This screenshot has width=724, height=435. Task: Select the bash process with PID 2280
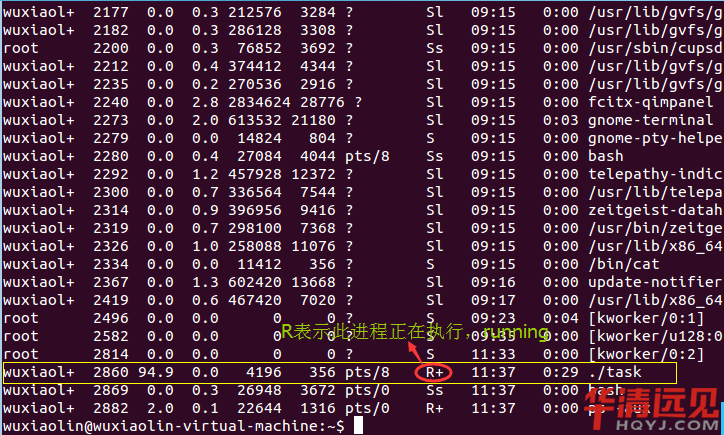point(607,156)
